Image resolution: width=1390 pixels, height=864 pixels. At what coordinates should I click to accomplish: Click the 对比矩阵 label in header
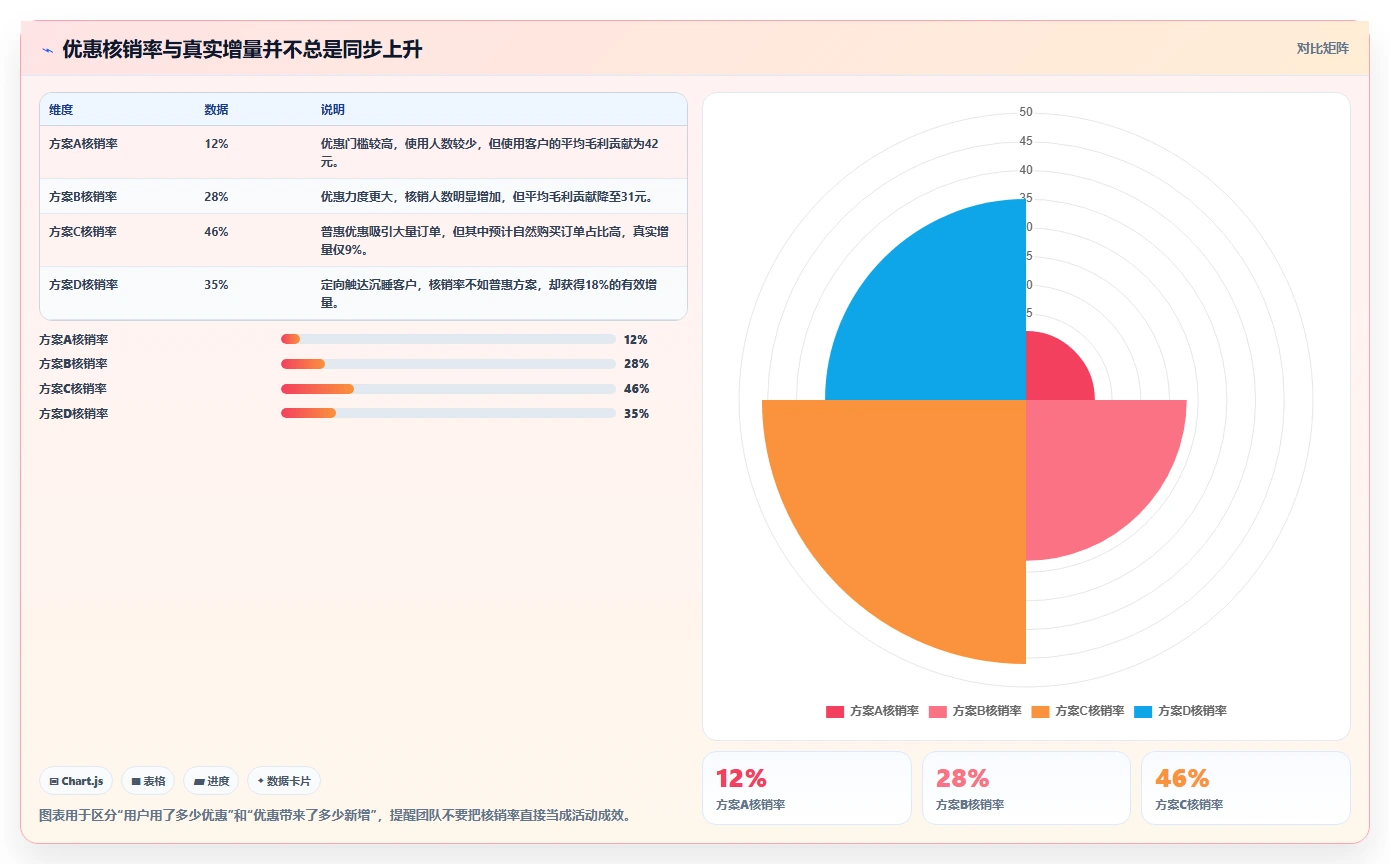point(1322,48)
